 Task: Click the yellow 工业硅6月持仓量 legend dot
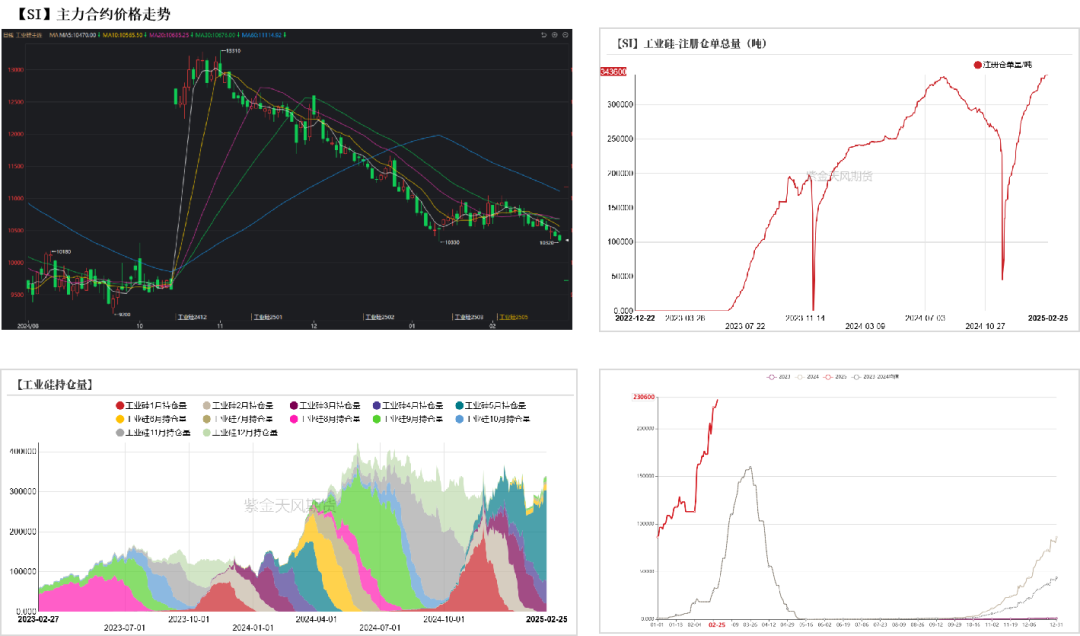click(x=120, y=419)
